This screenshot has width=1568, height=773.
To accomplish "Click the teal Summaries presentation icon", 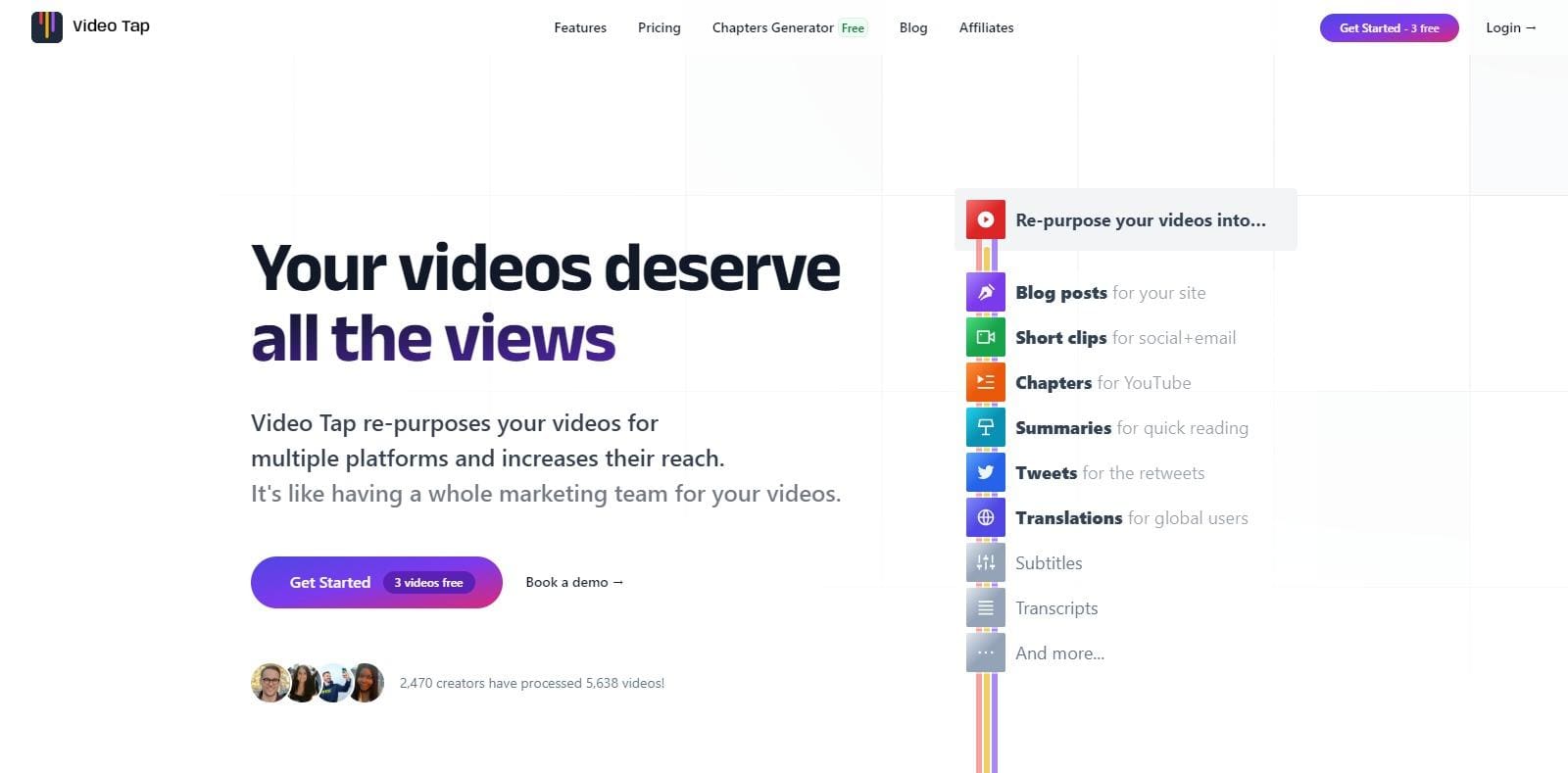I will 986,427.
